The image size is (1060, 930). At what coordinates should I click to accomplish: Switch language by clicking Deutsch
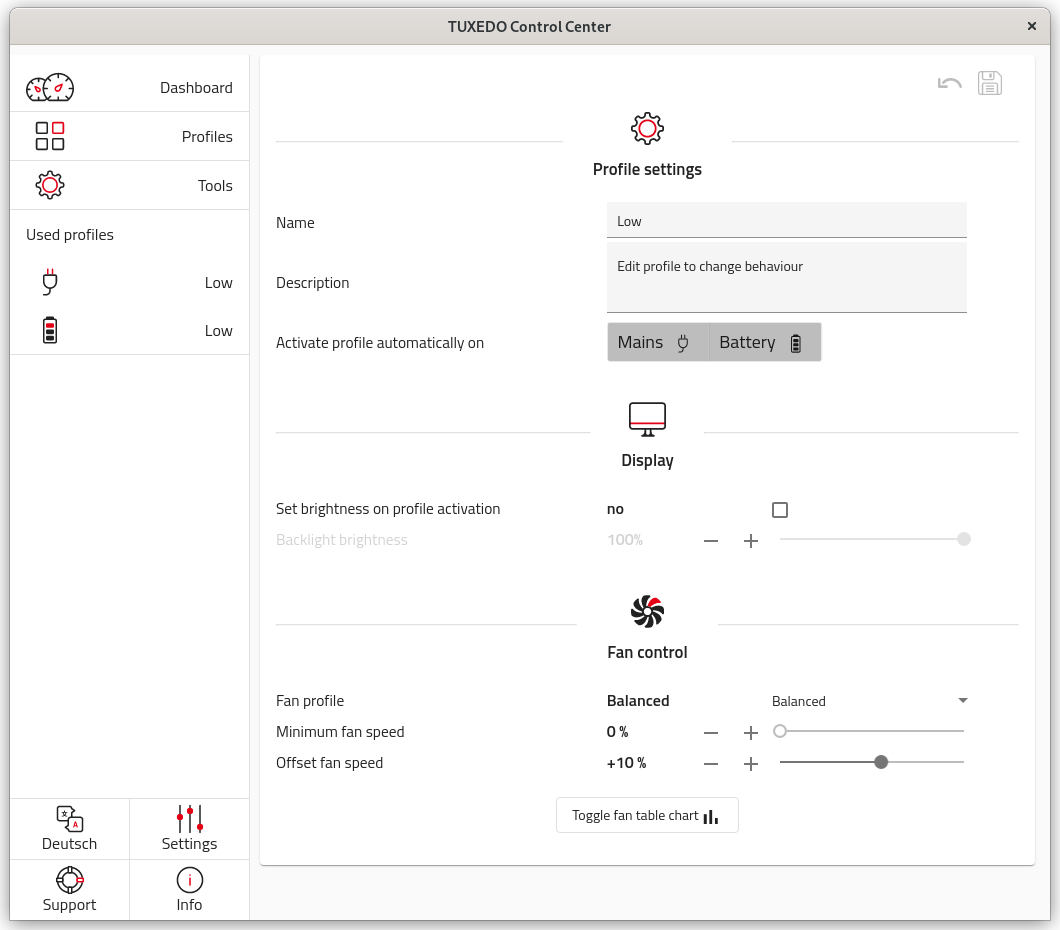69,829
